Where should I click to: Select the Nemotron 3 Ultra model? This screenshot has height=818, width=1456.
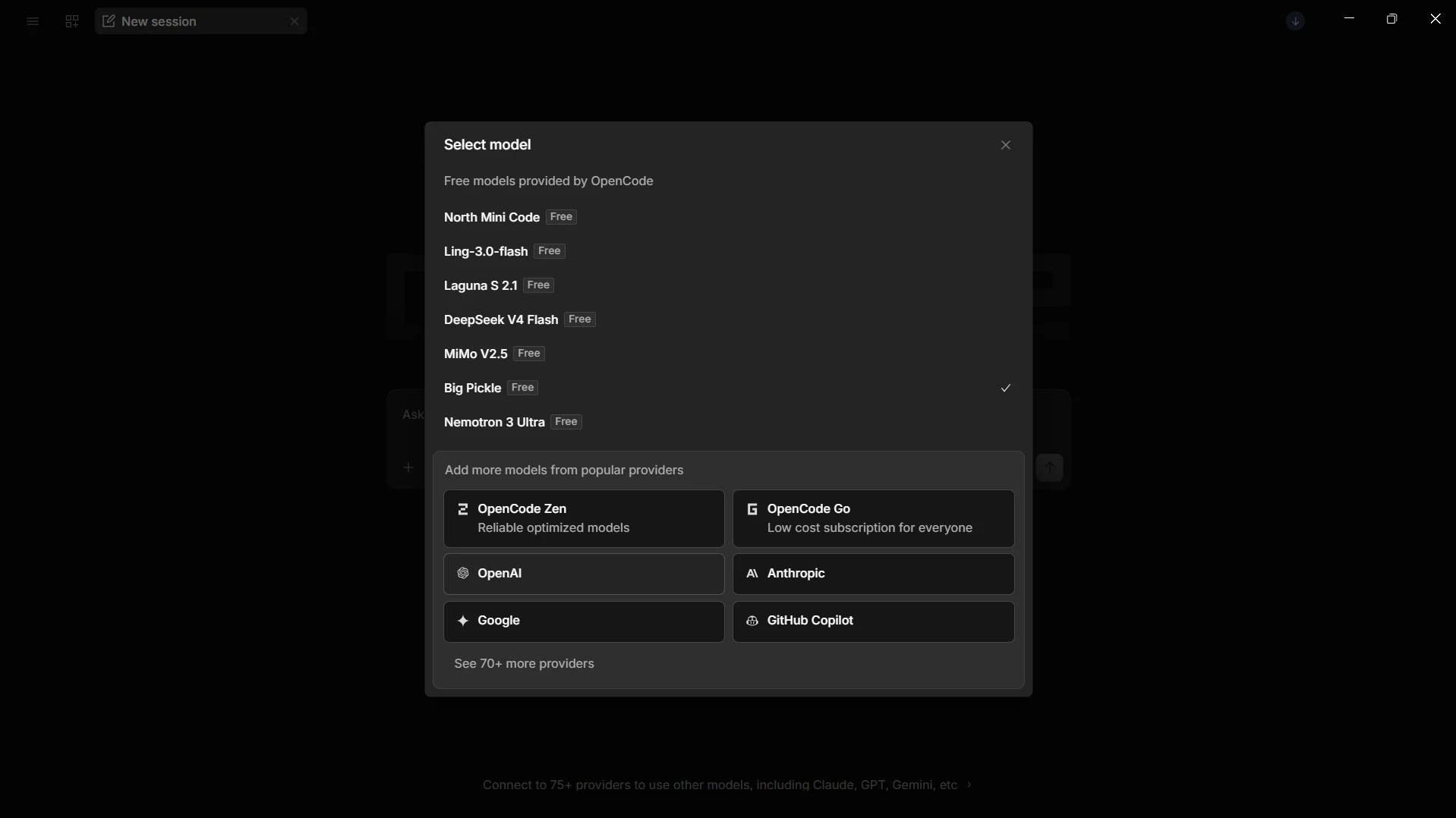click(728, 422)
